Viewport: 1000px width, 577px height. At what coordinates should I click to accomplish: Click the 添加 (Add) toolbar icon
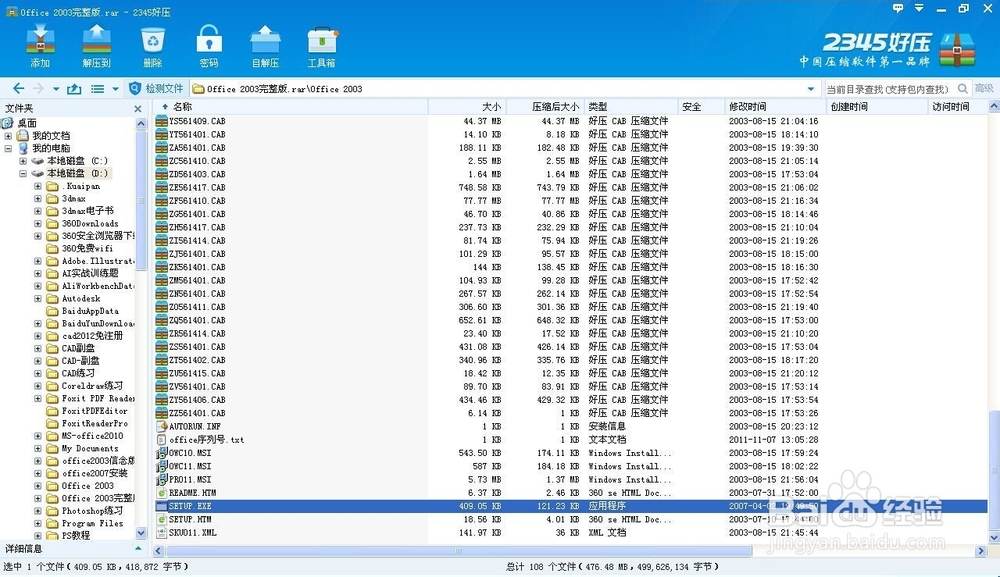coord(40,45)
